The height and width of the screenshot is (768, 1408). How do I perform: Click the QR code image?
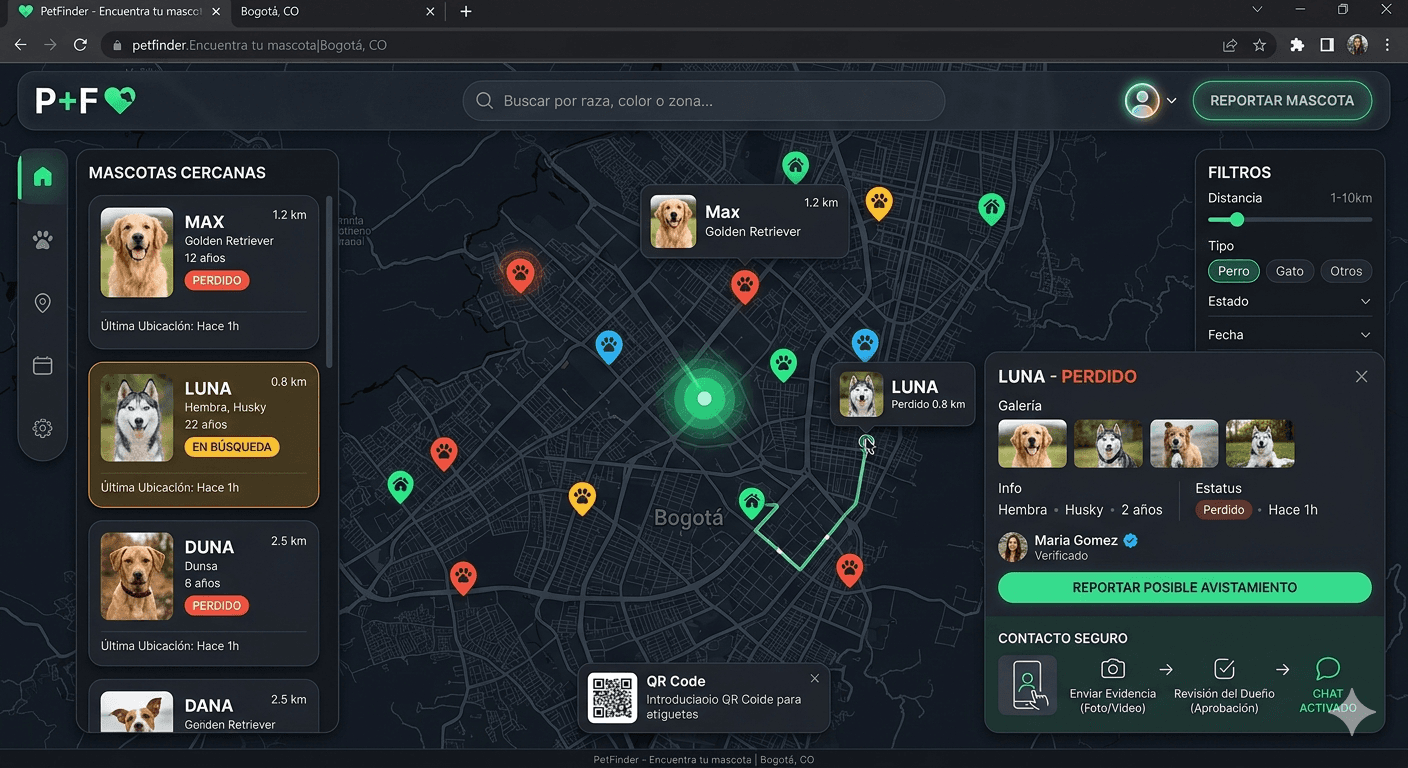[x=612, y=697]
